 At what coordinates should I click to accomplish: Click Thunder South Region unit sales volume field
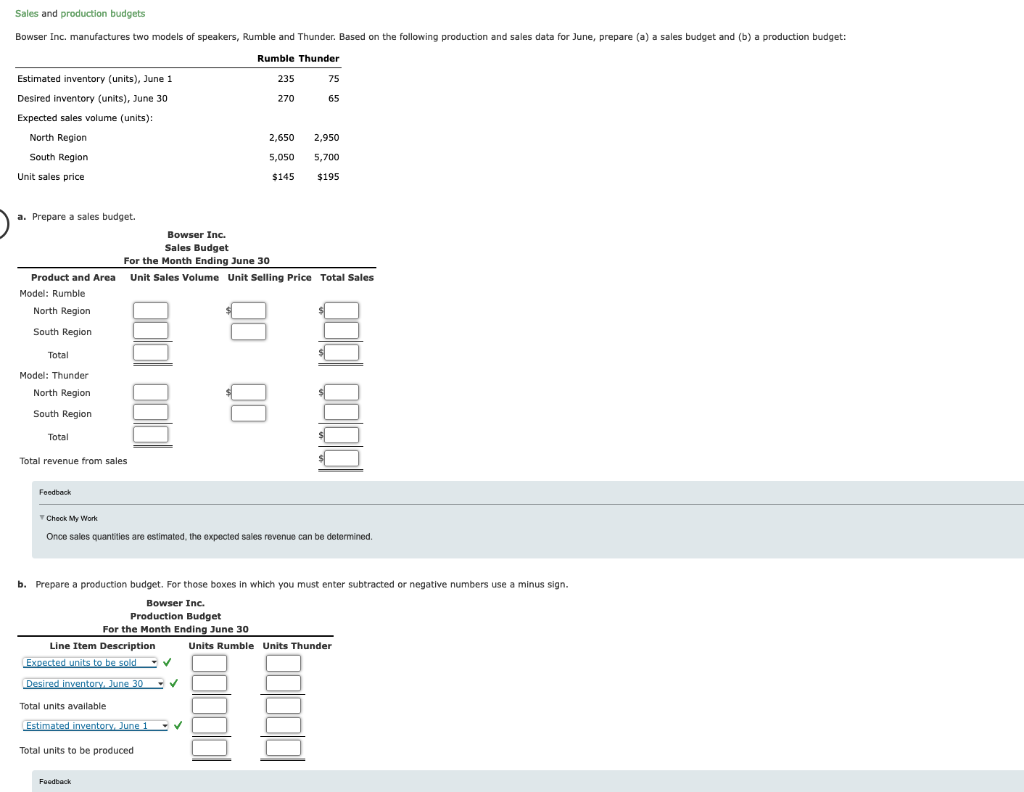point(151,412)
